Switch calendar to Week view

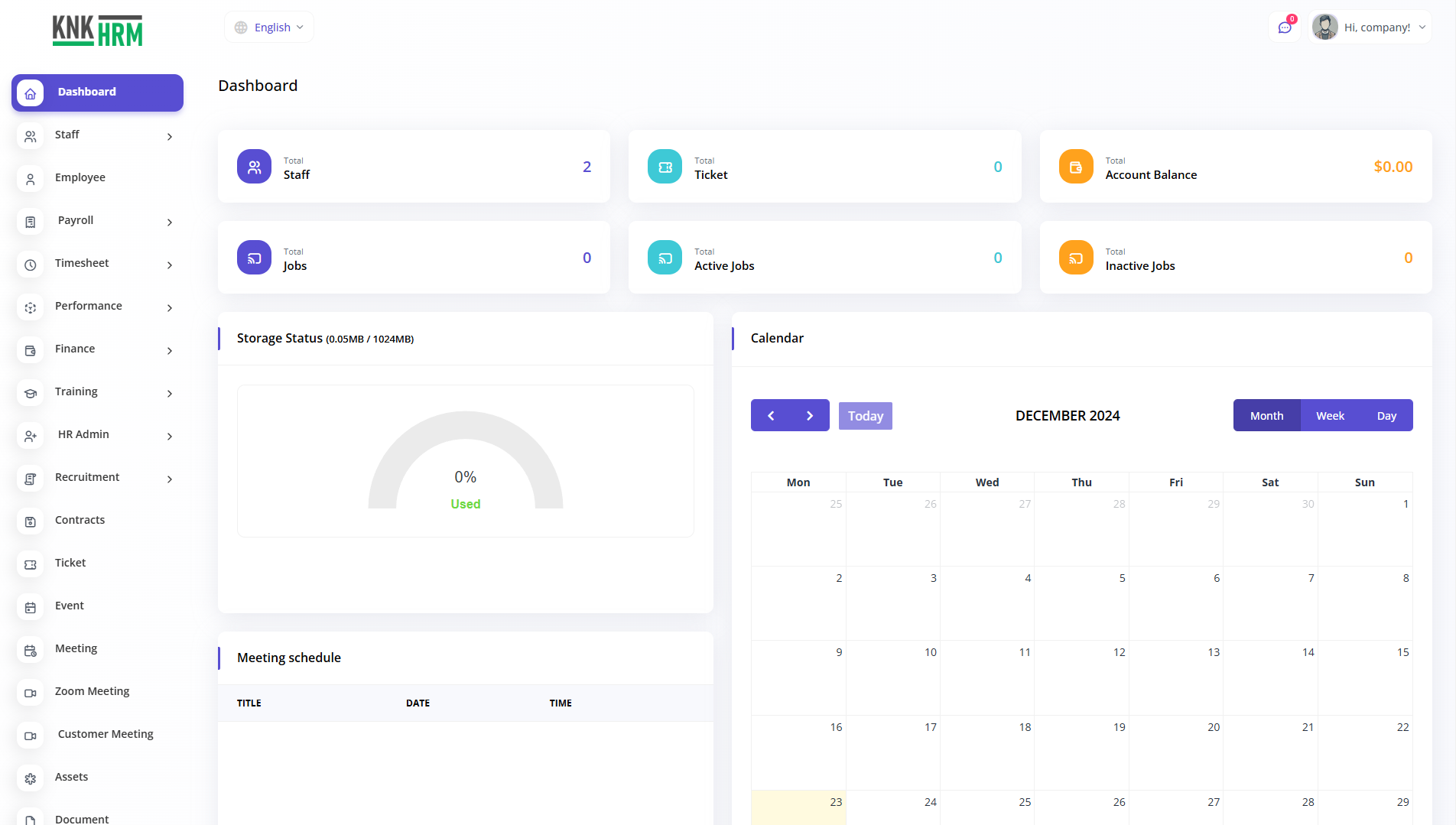pos(1330,416)
